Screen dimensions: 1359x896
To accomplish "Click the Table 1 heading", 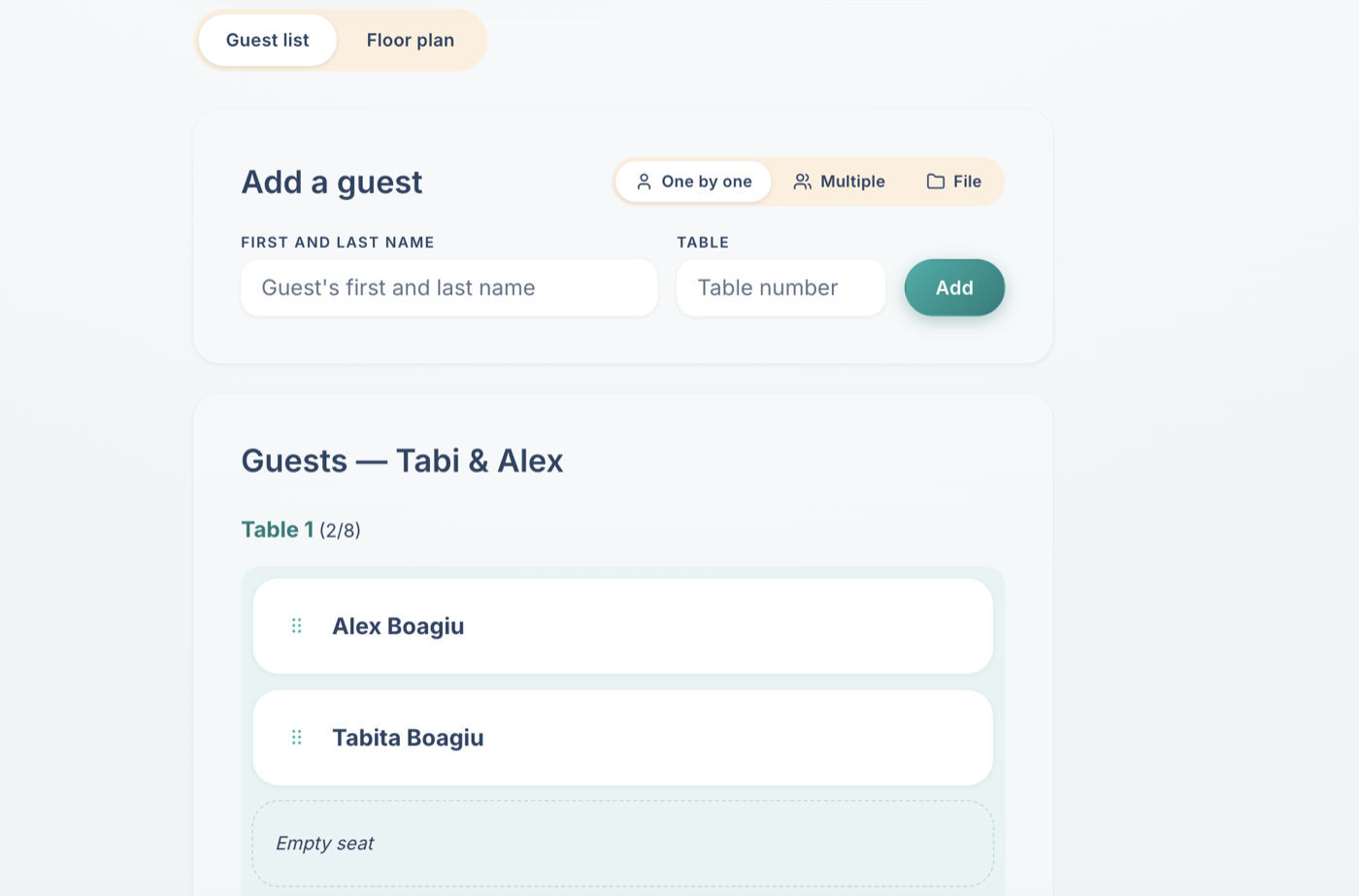I will pyautogui.click(x=277, y=530).
